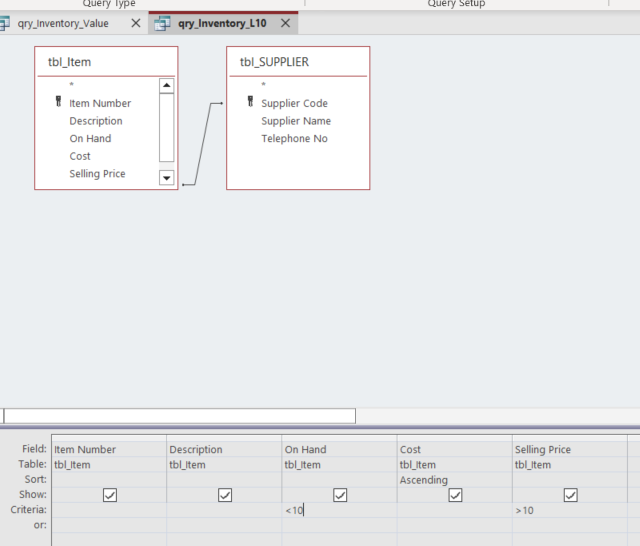Select the join line between the tables
The height and width of the screenshot is (546, 640).
pyautogui.click(x=203, y=144)
